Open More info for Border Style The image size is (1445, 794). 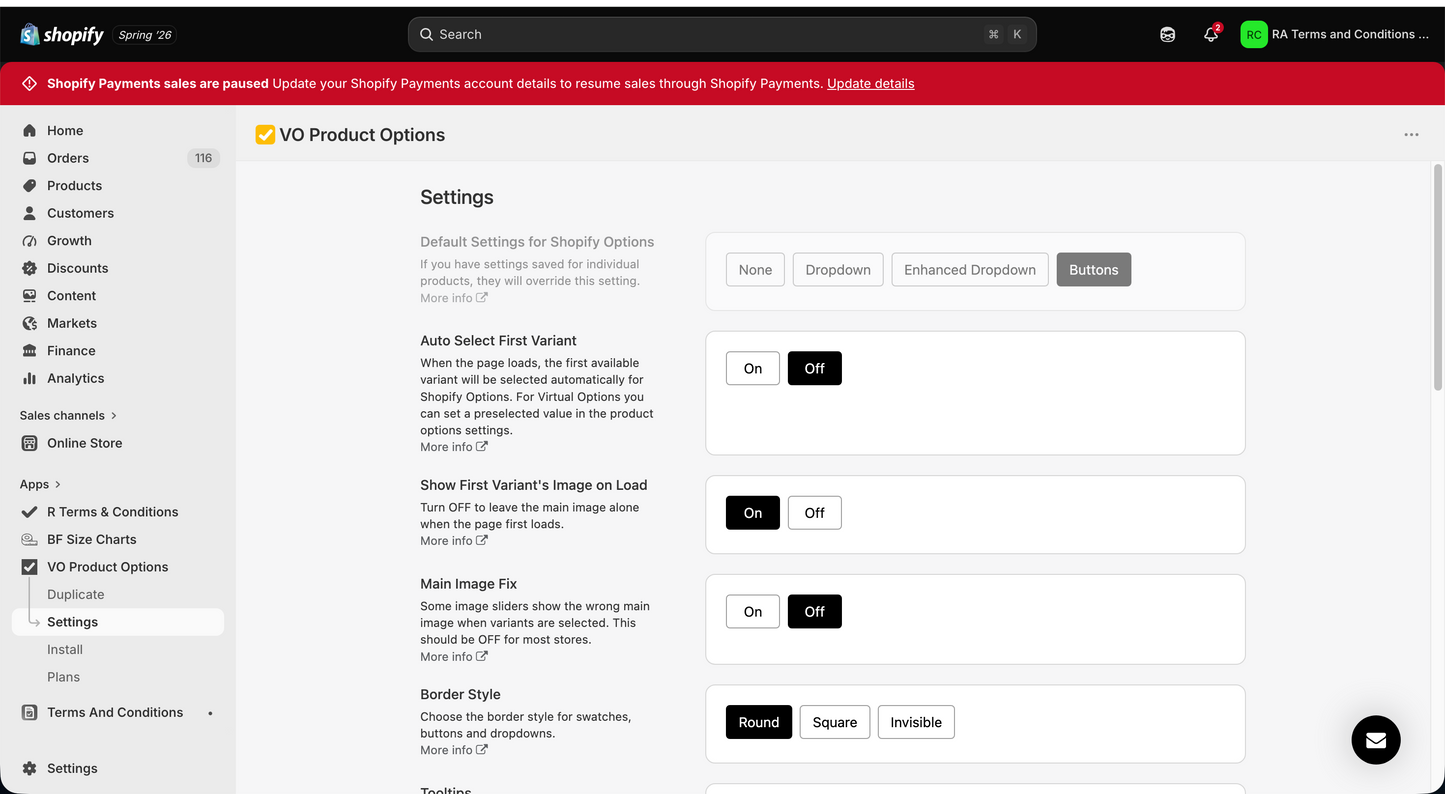coord(454,750)
